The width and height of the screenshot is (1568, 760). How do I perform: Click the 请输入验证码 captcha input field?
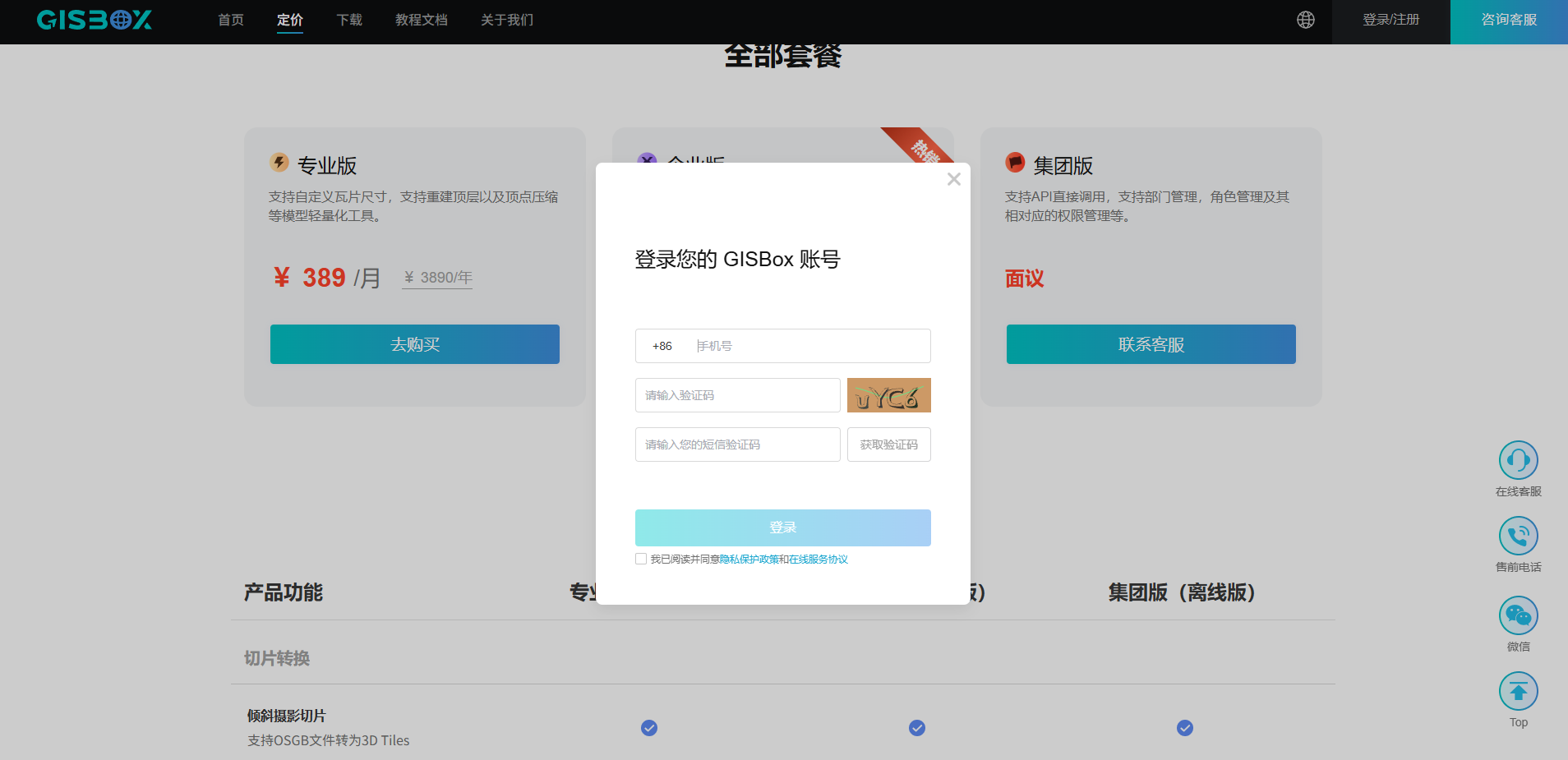tap(737, 395)
